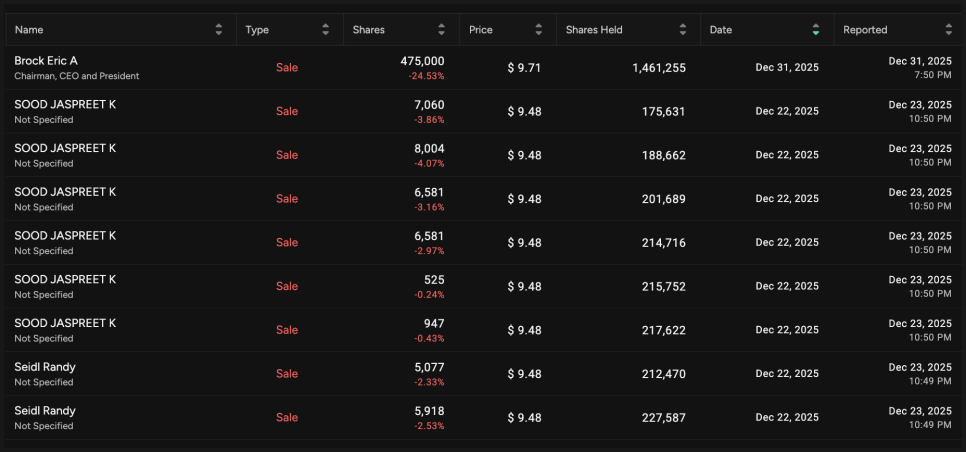Toggle sort icon beside Type header
This screenshot has width=966, height=452.
pyautogui.click(x=325, y=30)
